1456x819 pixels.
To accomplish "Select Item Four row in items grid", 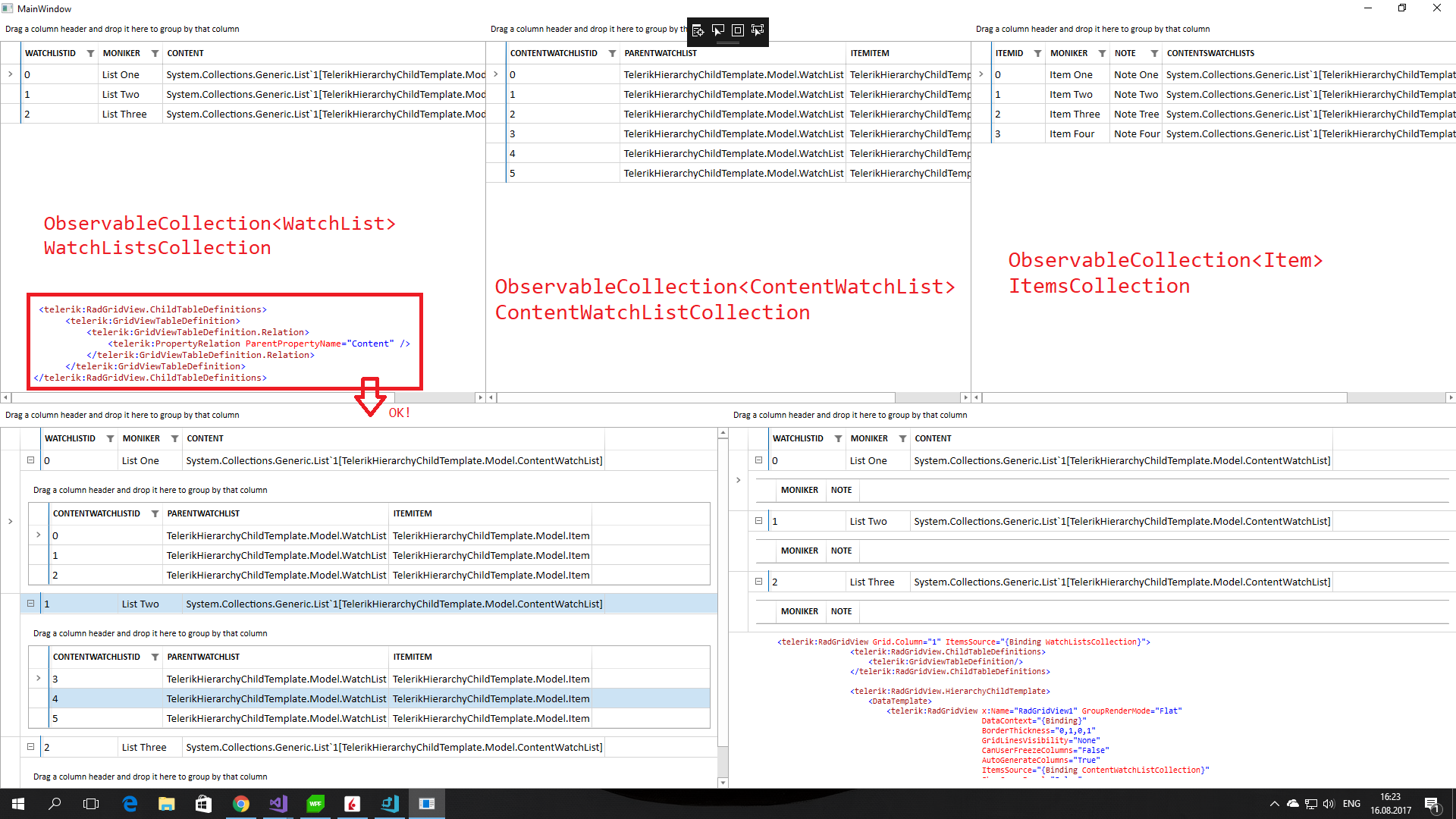I will (x=1072, y=134).
